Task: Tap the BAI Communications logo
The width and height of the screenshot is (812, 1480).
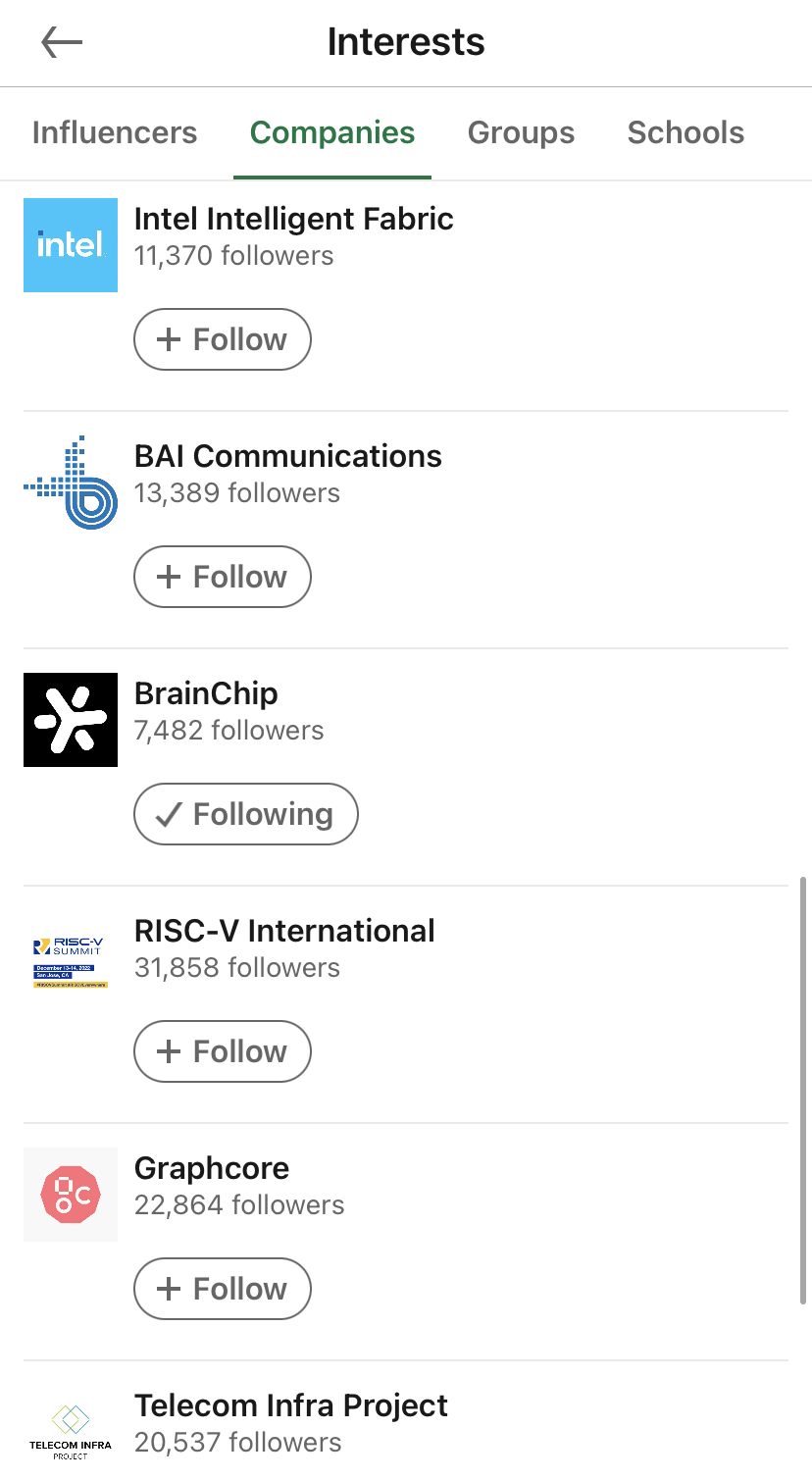Action: [x=71, y=483]
